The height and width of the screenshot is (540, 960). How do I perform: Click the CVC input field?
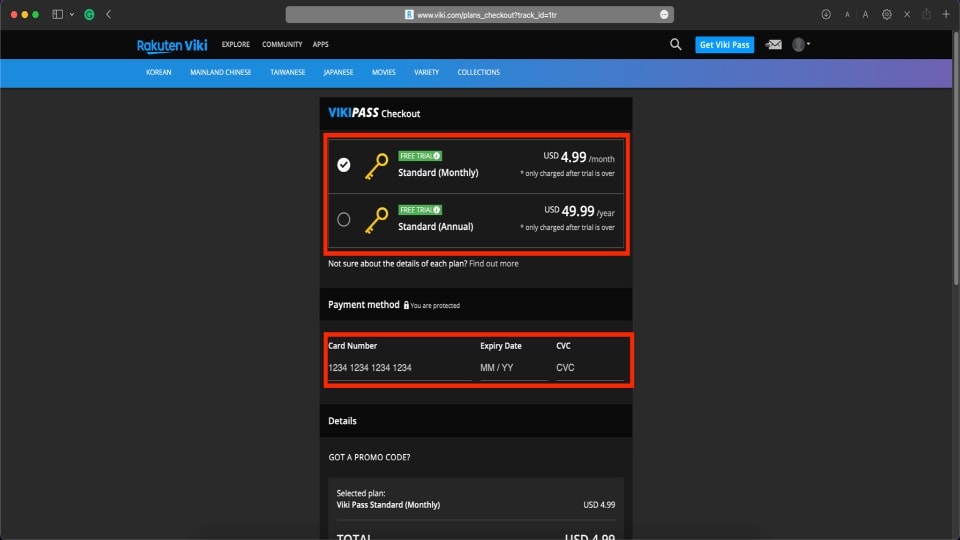[590, 368]
